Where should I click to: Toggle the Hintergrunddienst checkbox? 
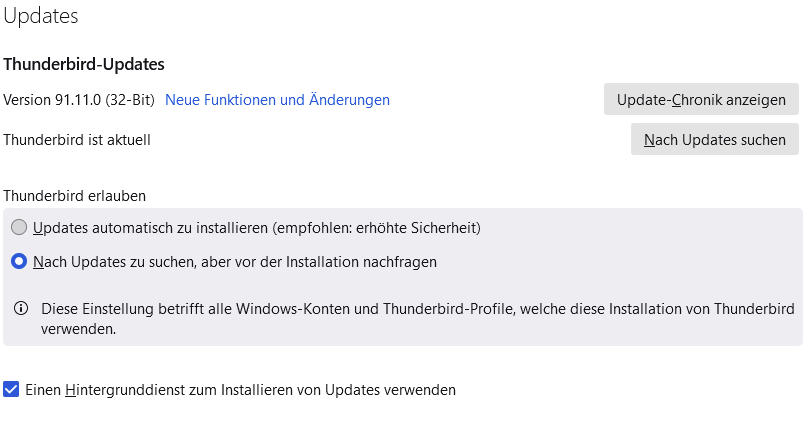point(11,389)
